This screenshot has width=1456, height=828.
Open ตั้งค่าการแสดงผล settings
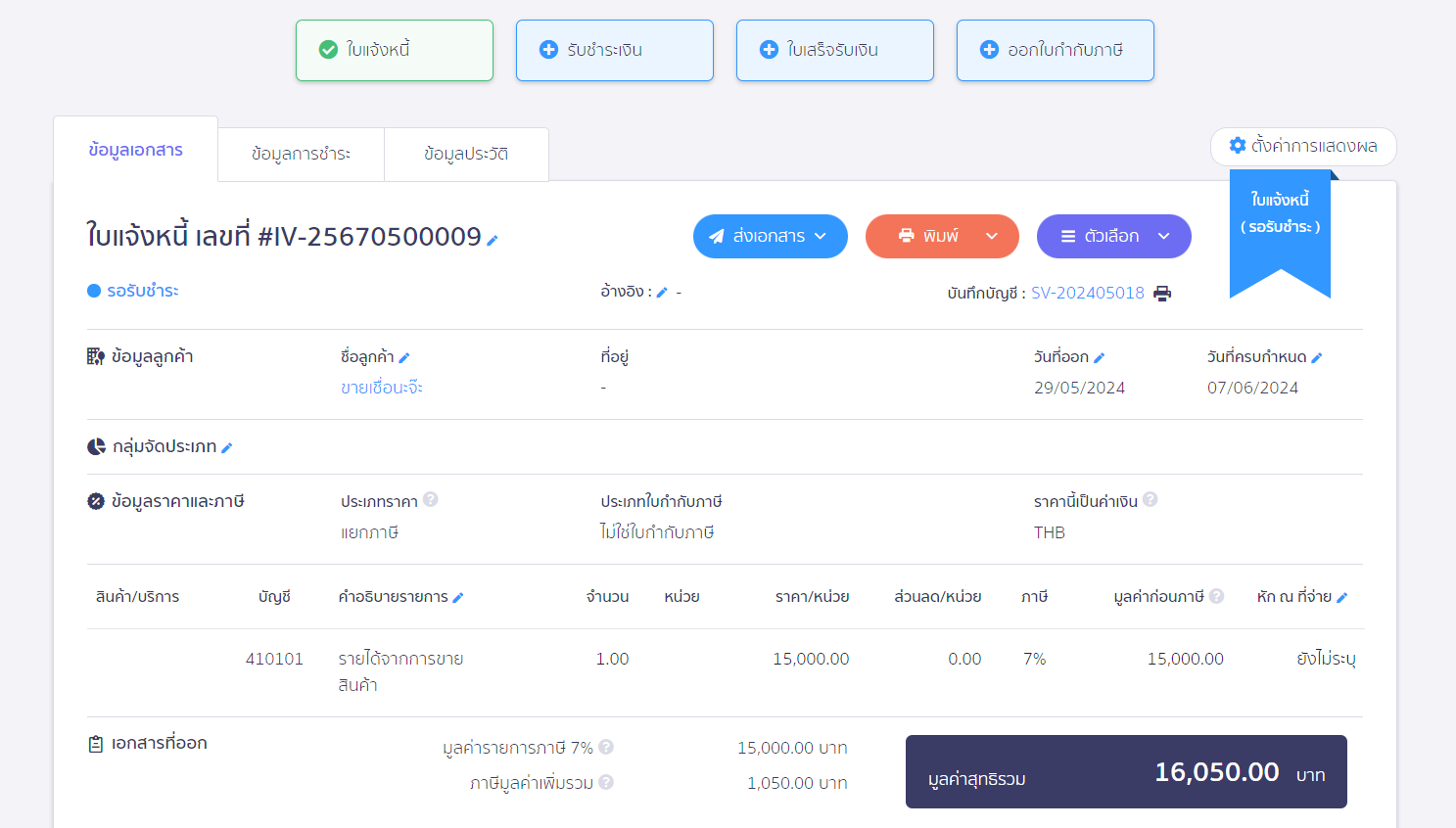(x=1303, y=147)
